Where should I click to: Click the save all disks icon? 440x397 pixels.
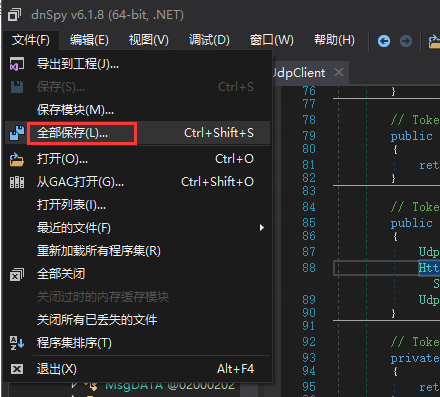point(17,133)
